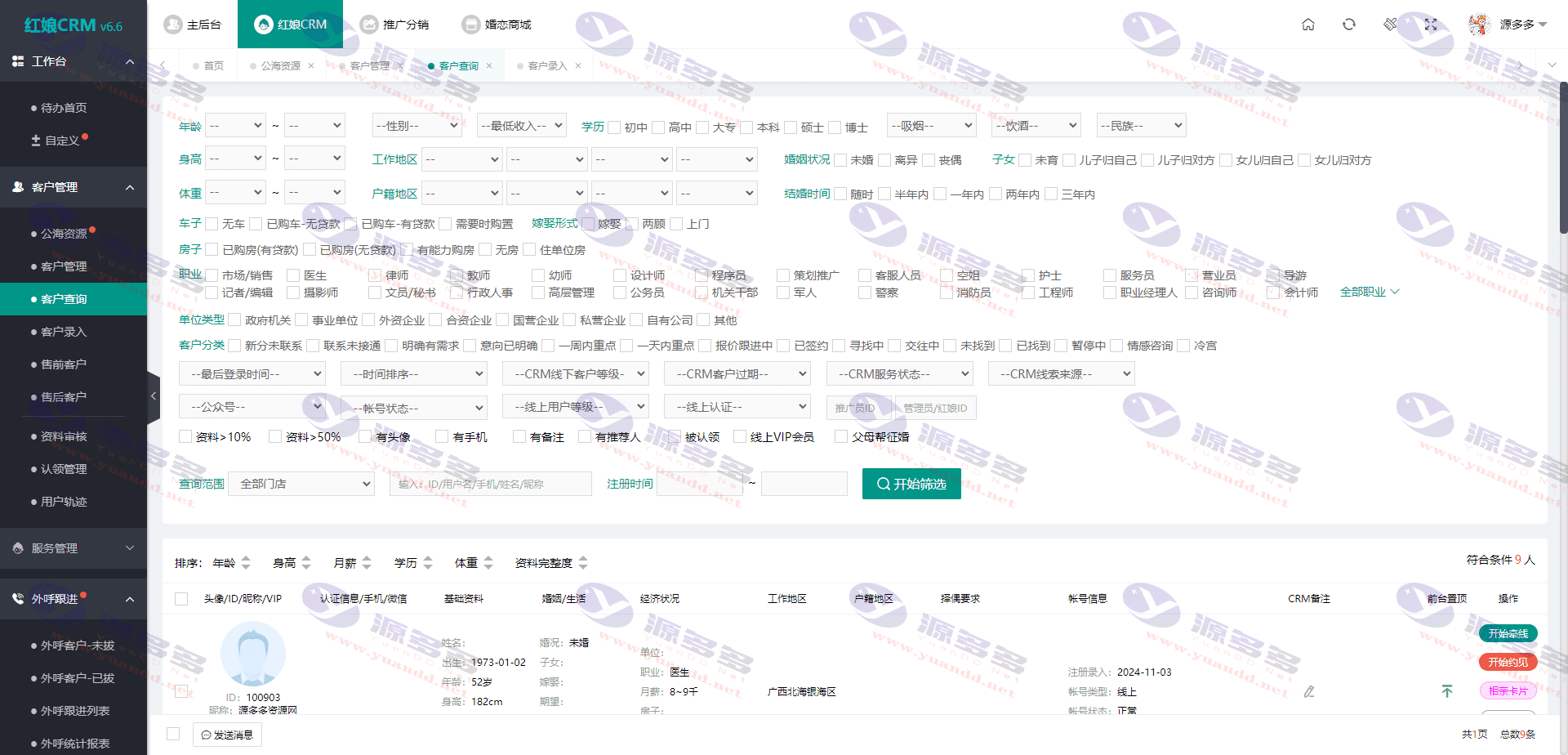Check the 医生 occupation checkbox
The height and width of the screenshot is (755, 1568).
pos(293,275)
